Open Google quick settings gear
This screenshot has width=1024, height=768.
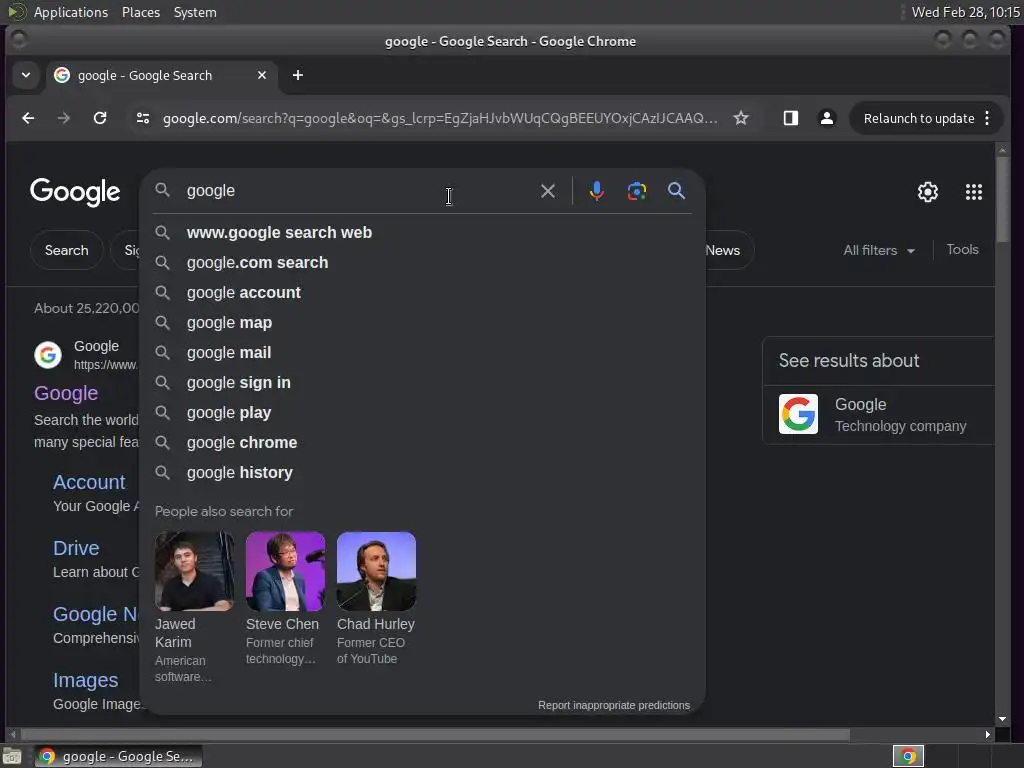click(928, 192)
